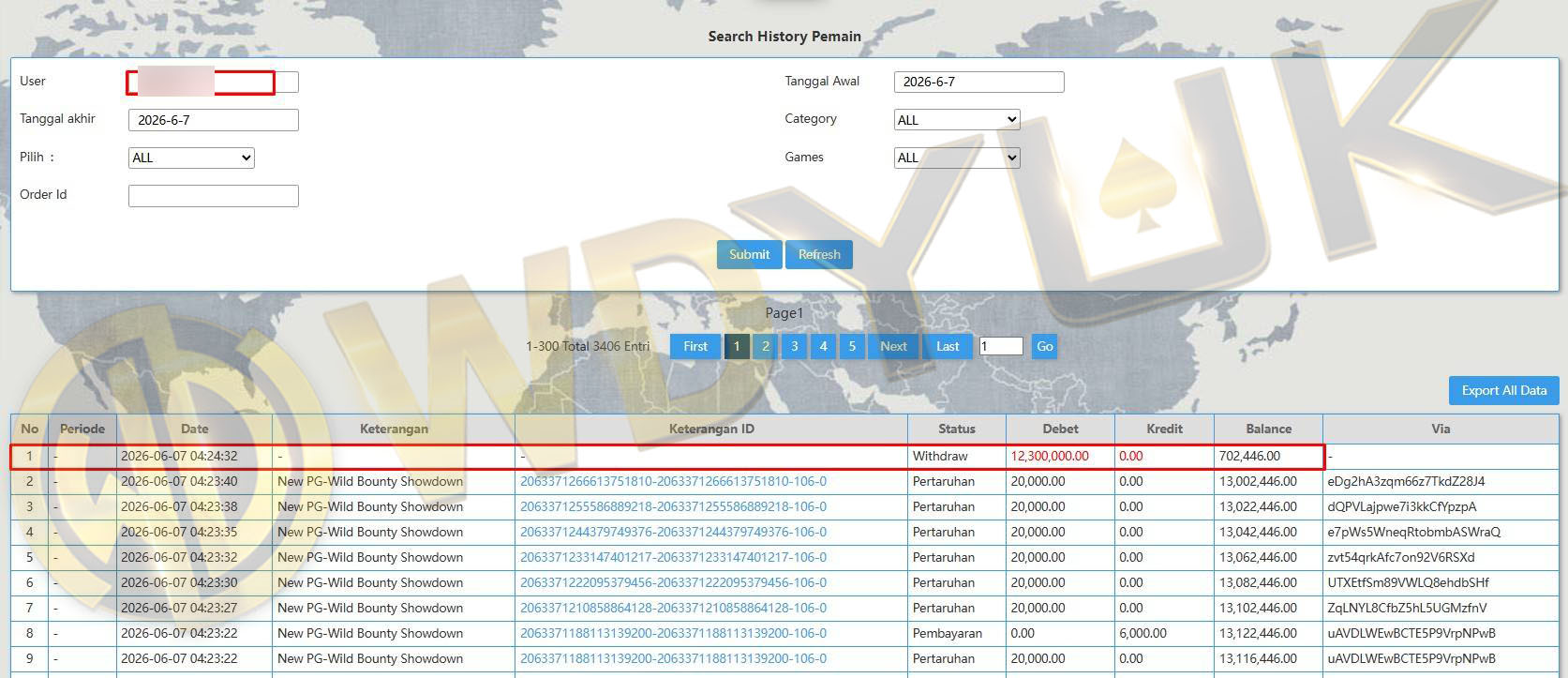
Task: Open the Category dropdown
Action: pos(956,119)
